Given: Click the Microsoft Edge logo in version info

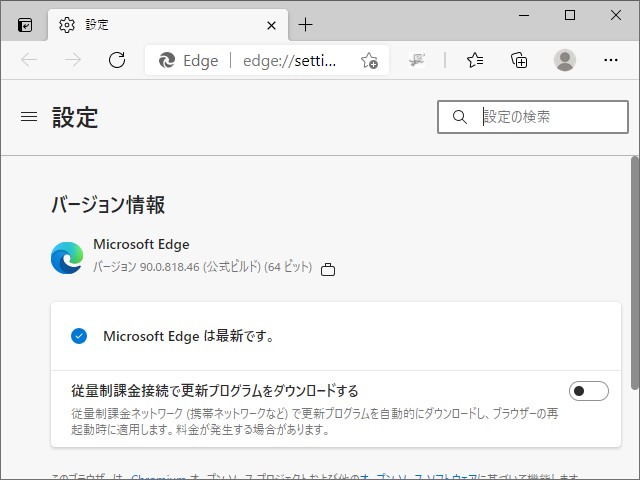Looking at the screenshot, I should (67, 258).
